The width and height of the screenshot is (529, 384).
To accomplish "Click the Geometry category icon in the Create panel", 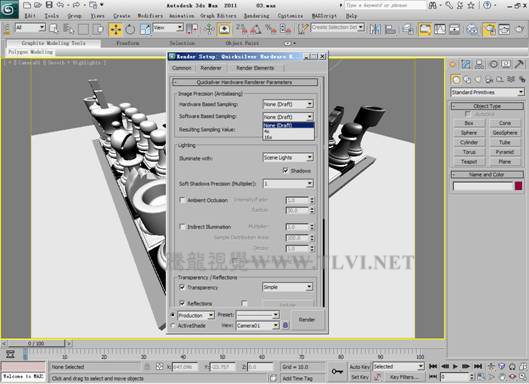I will click(x=456, y=79).
